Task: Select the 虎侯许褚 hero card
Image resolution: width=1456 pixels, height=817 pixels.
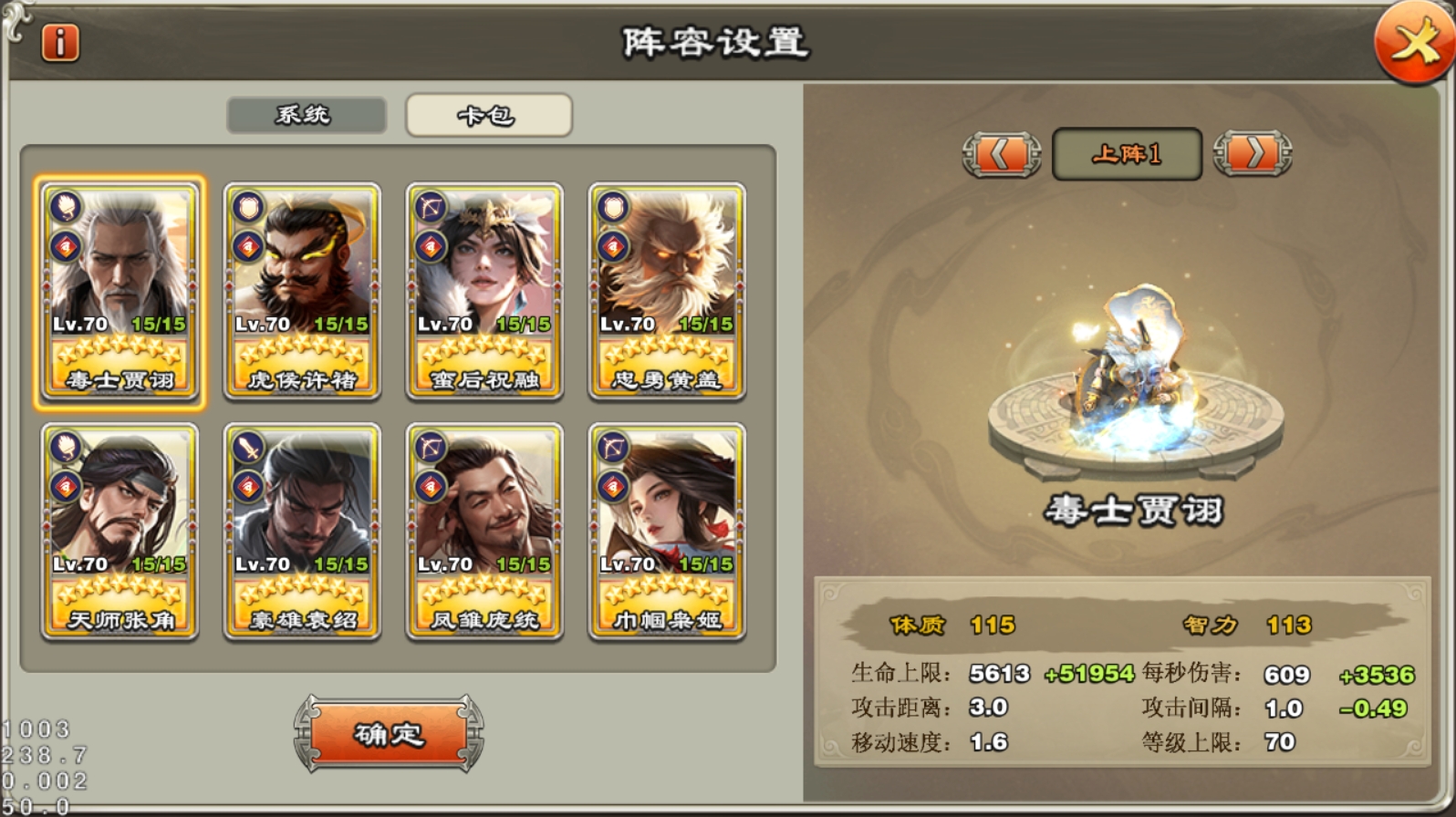Action: [x=302, y=291]
